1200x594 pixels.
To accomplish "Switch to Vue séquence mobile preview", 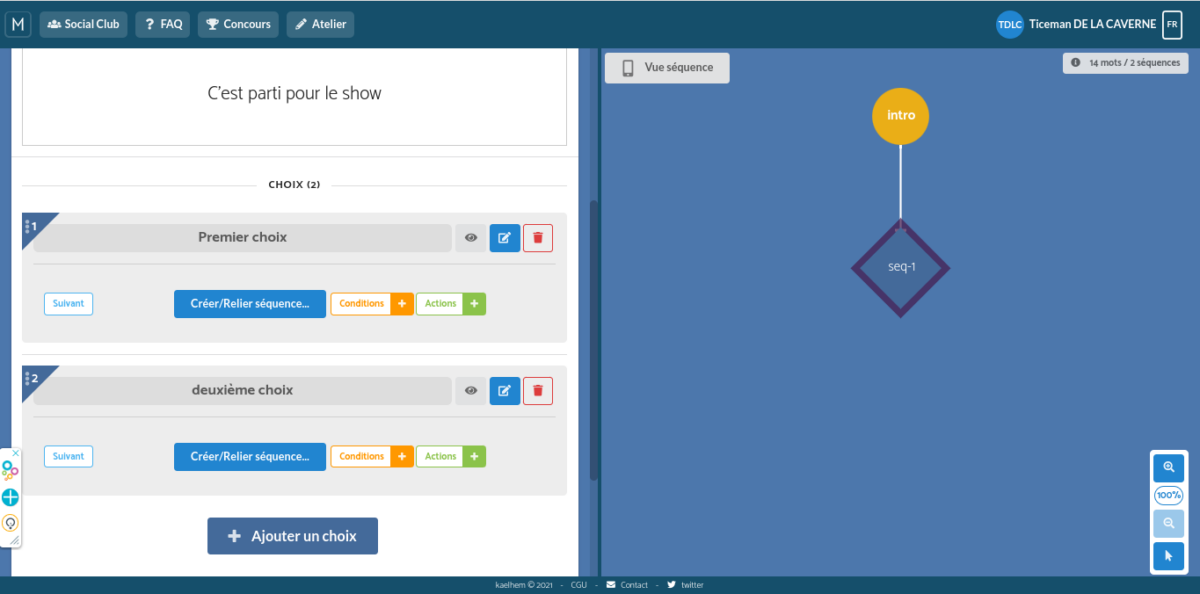I will coord(667,68).
